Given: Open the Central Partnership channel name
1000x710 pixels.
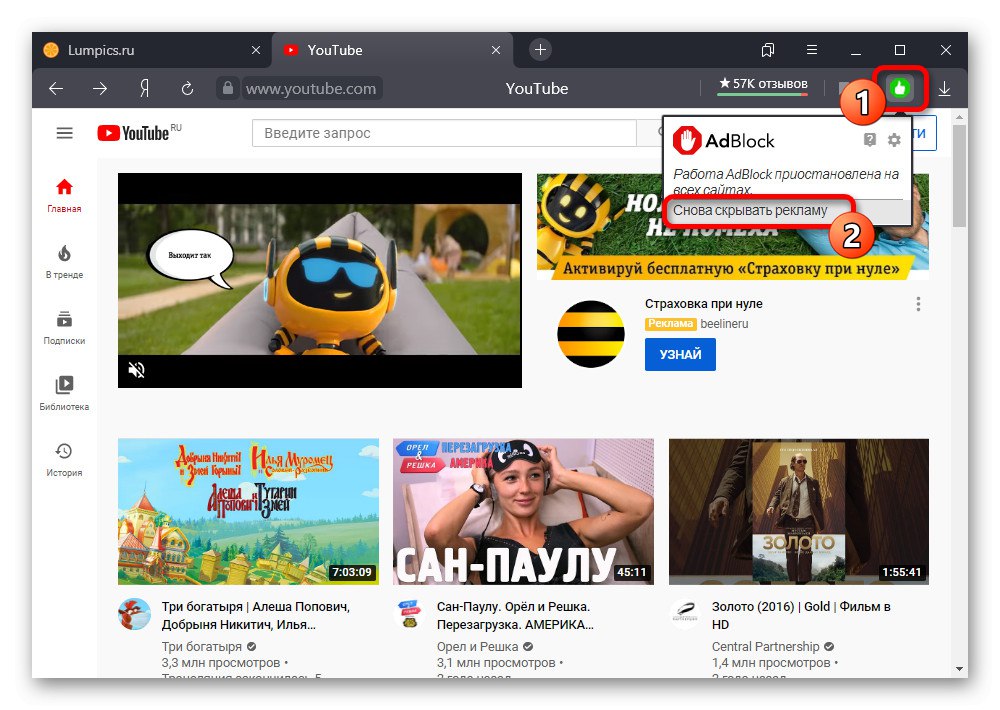Looking at the screenshot, I should pos(765,647).
